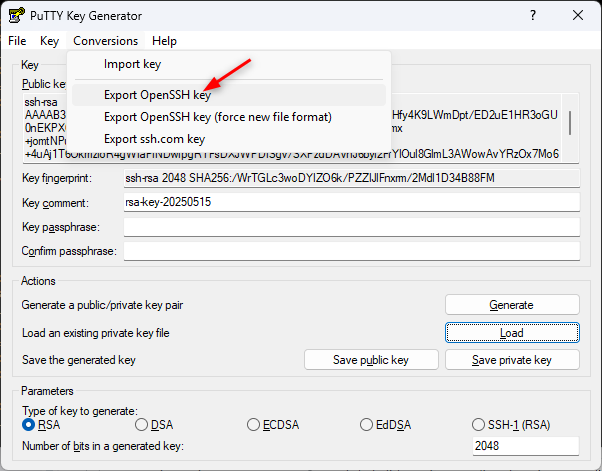This screenshot has height=471, width=602.
Task: Click the PuTTY Key Generator title bar icon
Action: point(17,15)
